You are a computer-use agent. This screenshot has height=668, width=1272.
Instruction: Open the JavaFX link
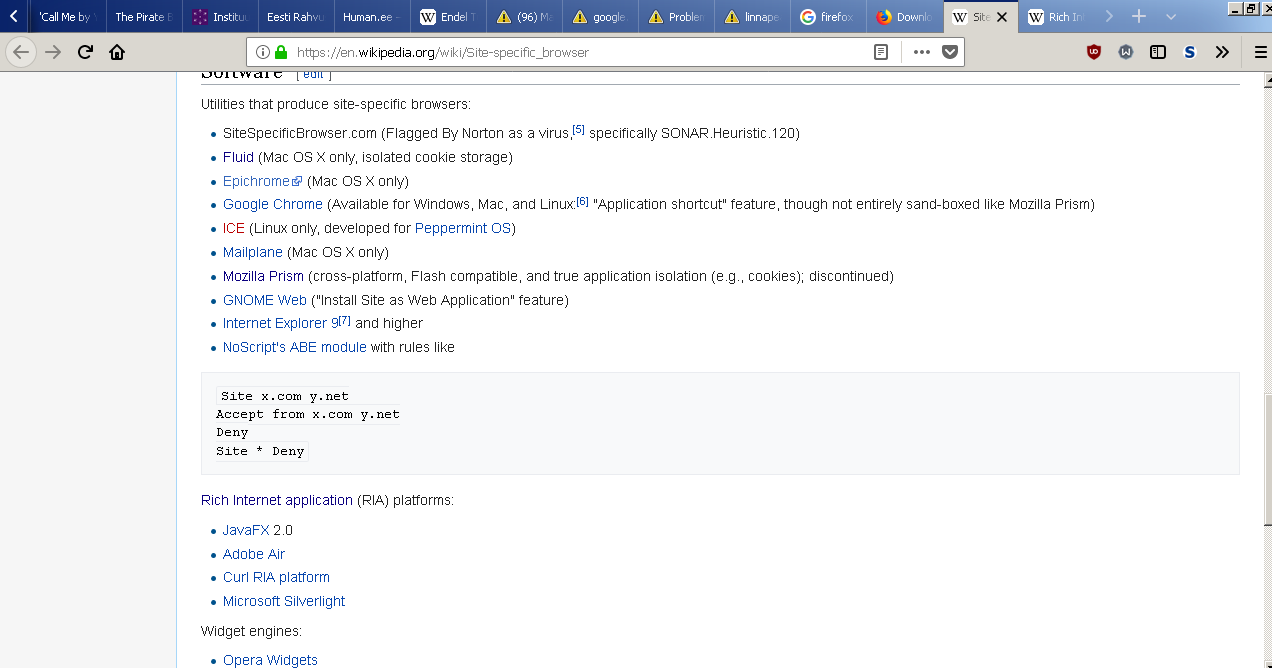[x=246, y=530]
